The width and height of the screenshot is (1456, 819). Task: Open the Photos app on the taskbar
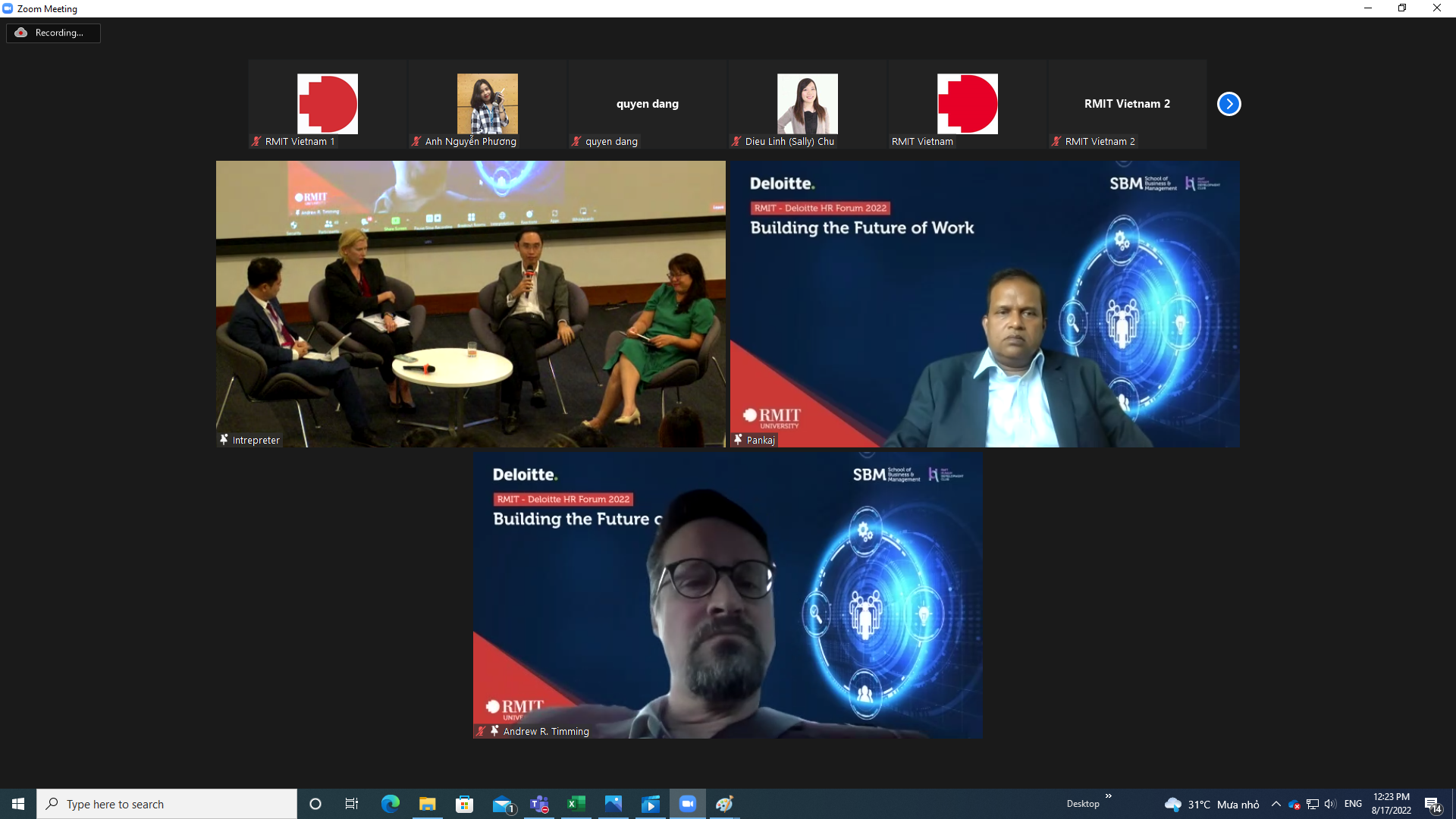click(613, 804)
